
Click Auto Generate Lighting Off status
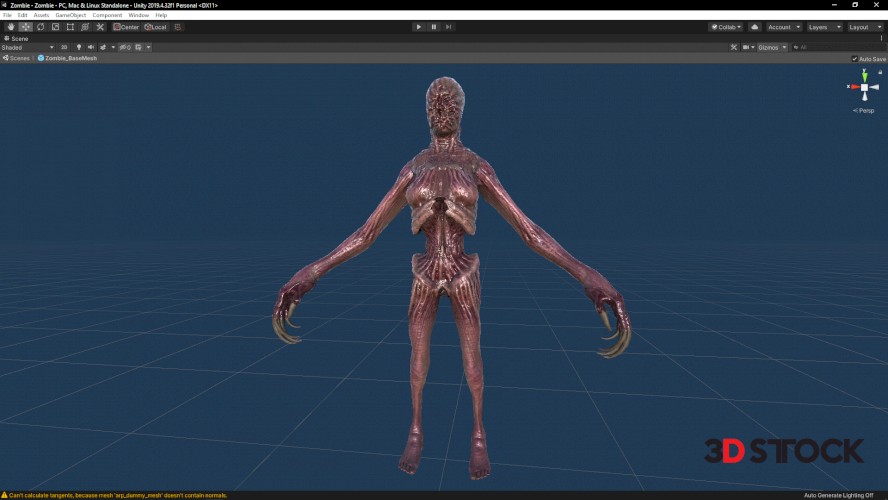click(x=838, y=495)
